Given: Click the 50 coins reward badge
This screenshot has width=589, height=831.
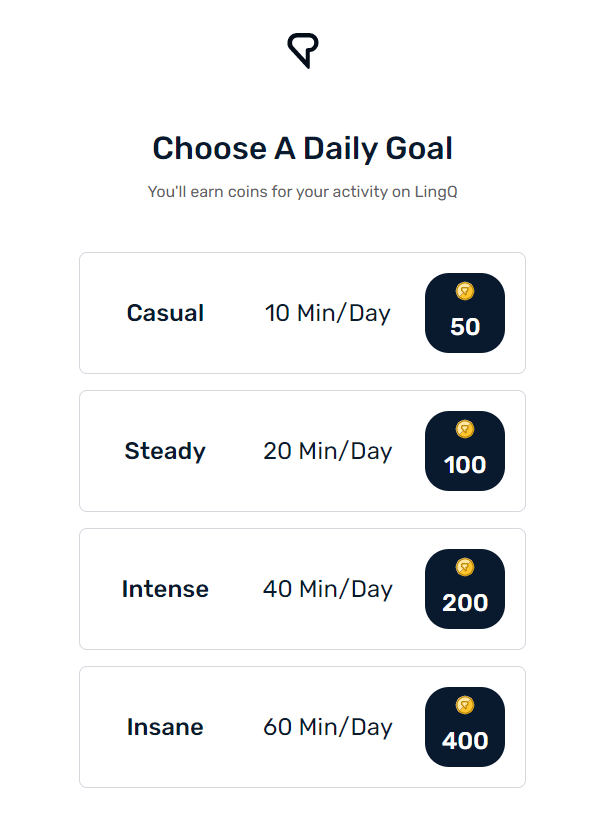Looking at the screenshot, I should pyautogui.click(x=465, y=313).
